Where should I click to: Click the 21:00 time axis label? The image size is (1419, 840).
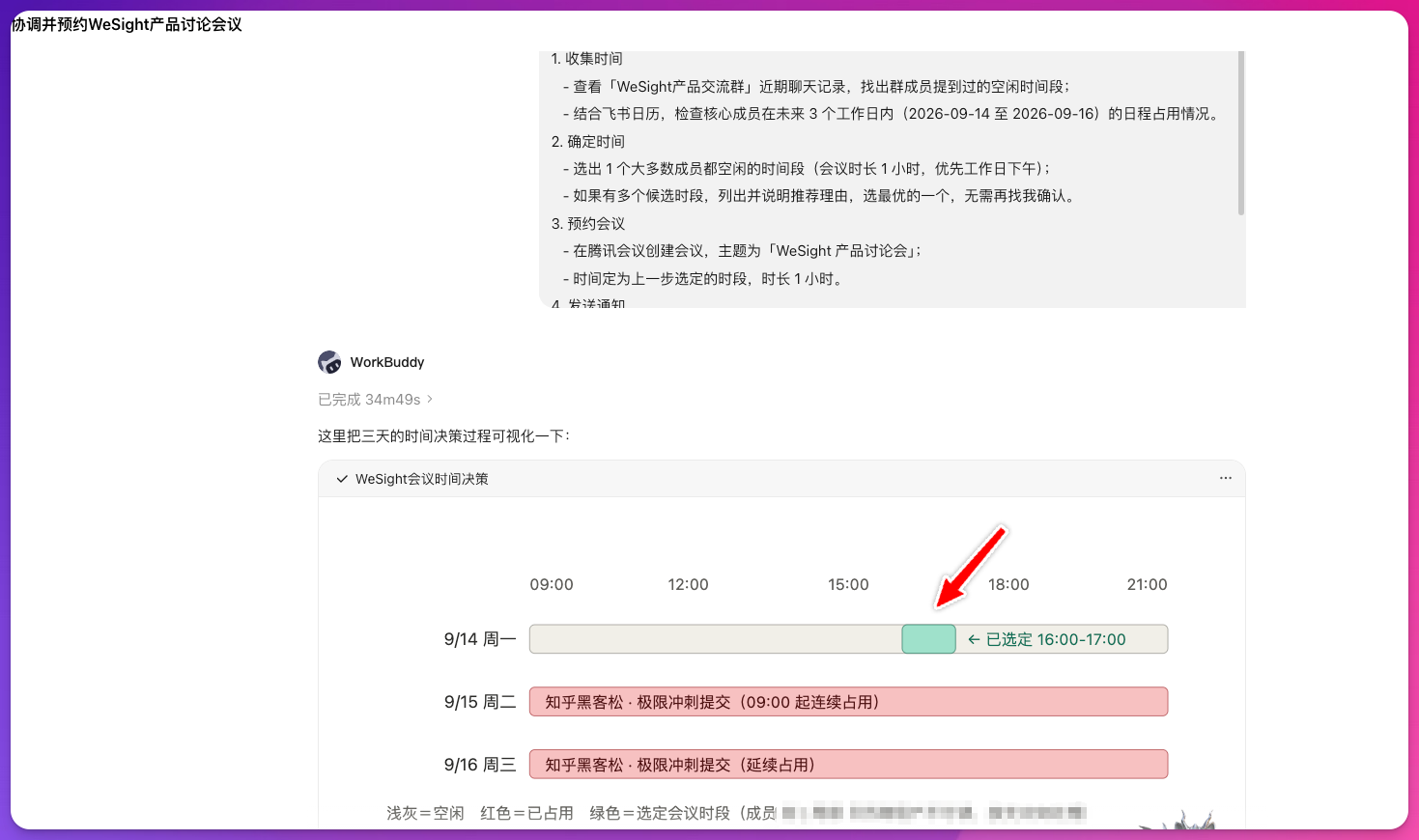click(x=1147, y=584)
